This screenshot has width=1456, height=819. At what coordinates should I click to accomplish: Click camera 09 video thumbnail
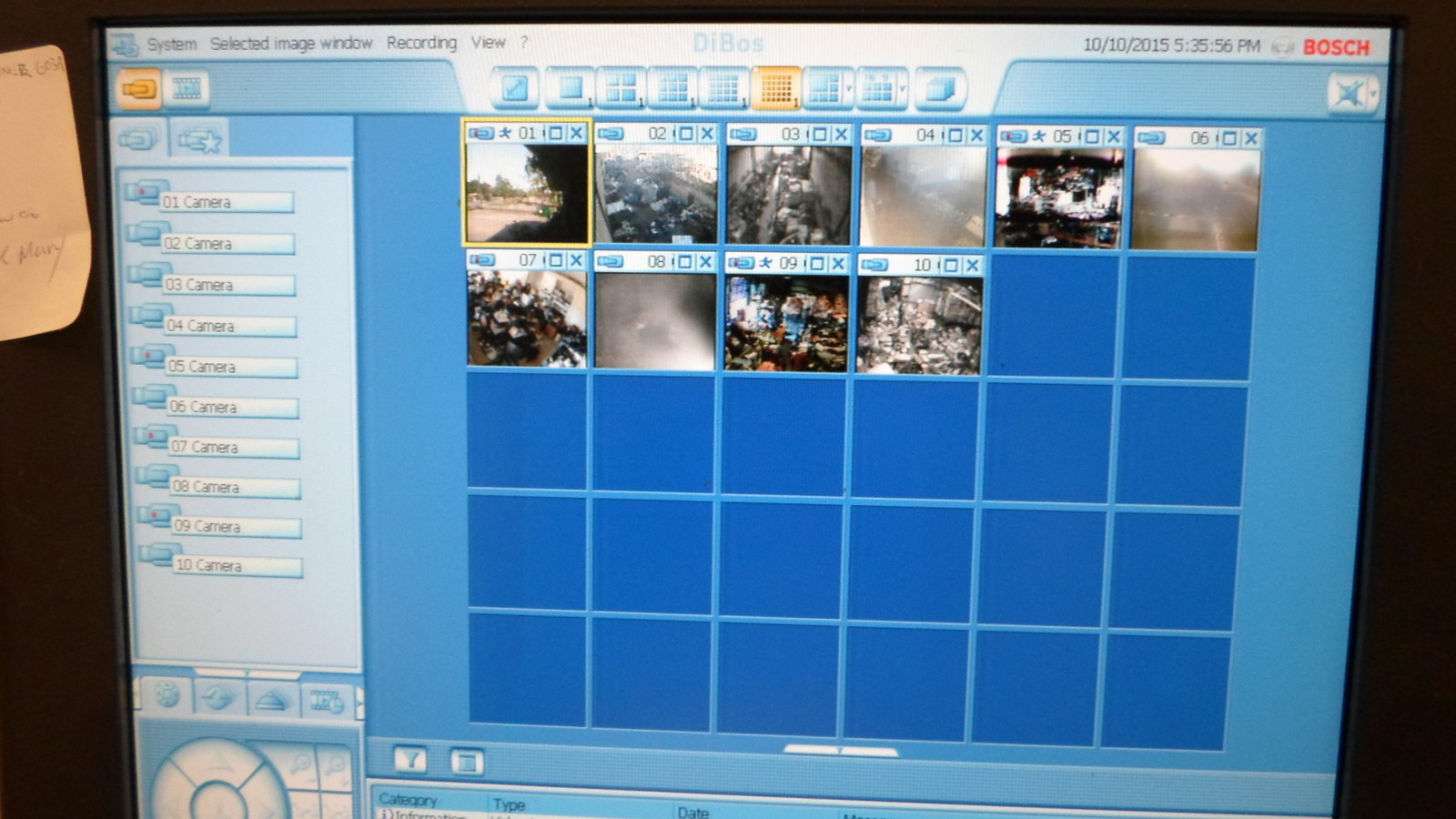[x=786, y=324]
